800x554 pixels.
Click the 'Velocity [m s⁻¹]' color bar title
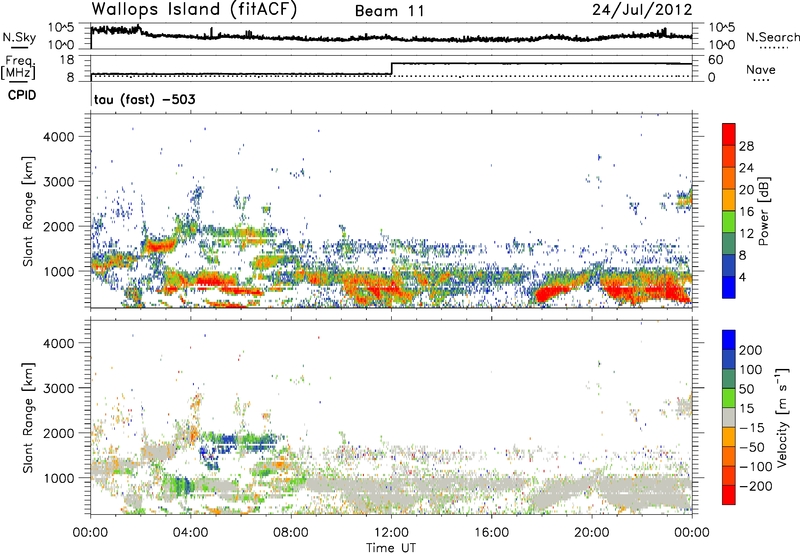click(x=782, y=417)
